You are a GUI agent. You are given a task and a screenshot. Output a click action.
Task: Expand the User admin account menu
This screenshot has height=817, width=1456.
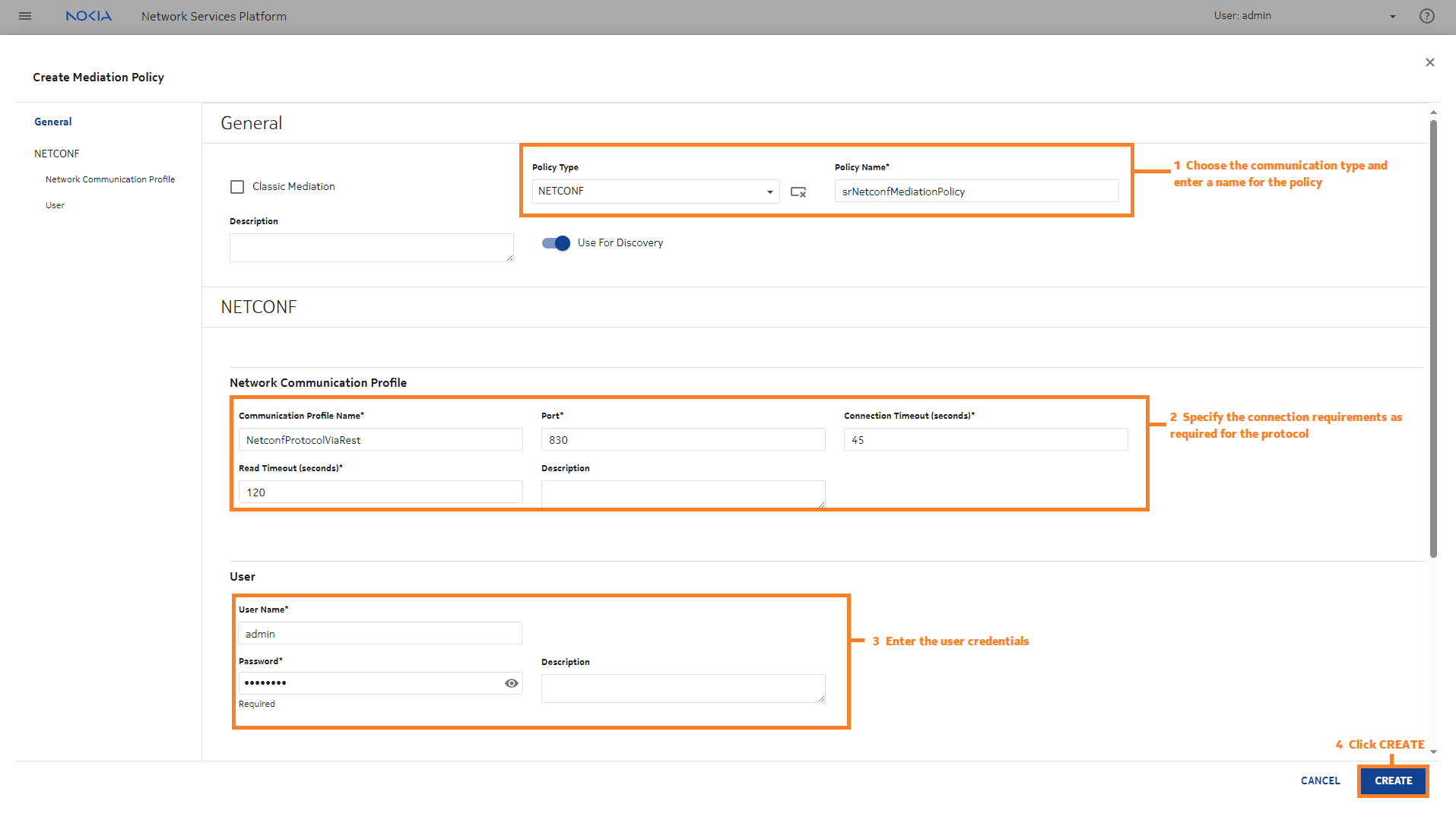point(1393,16)
